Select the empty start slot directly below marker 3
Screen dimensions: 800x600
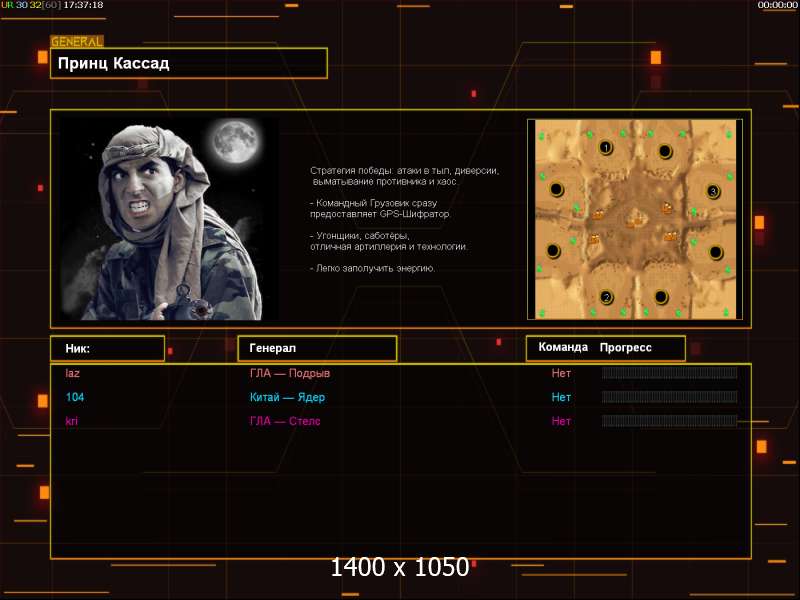pos(716,252)
